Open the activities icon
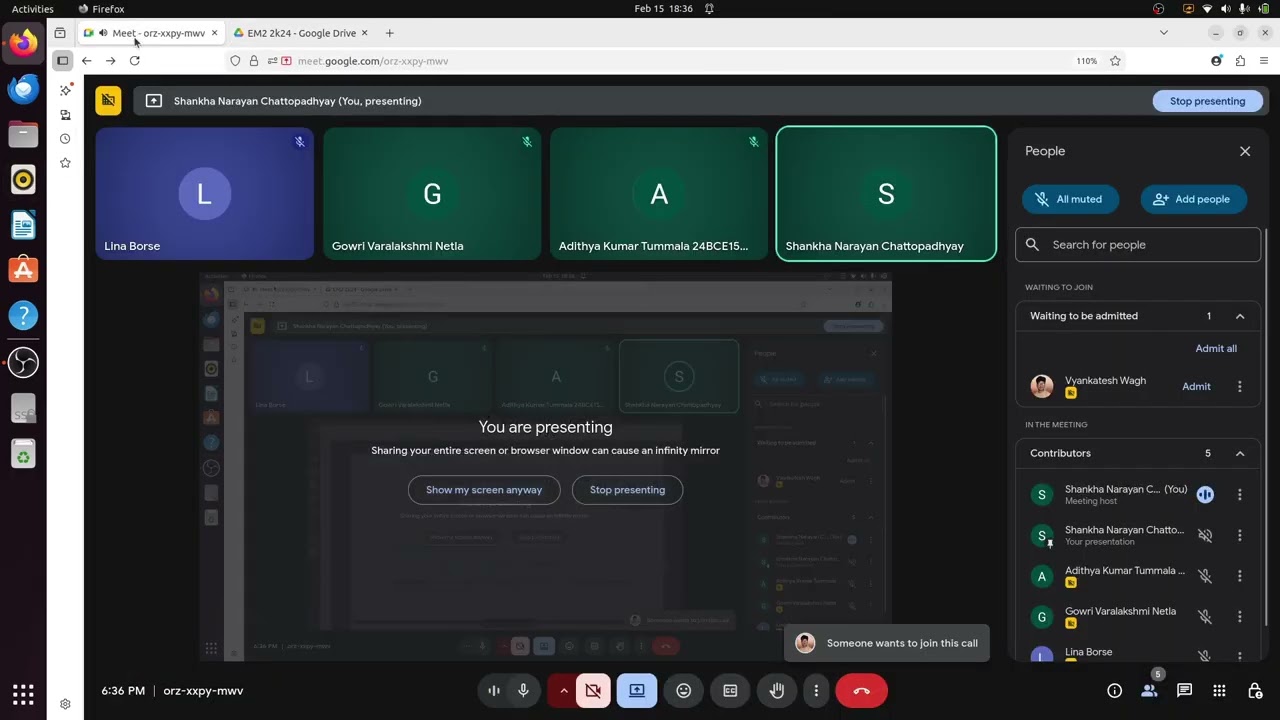The width and height of the screenshot is (1280, 720). coord(1219,691)
